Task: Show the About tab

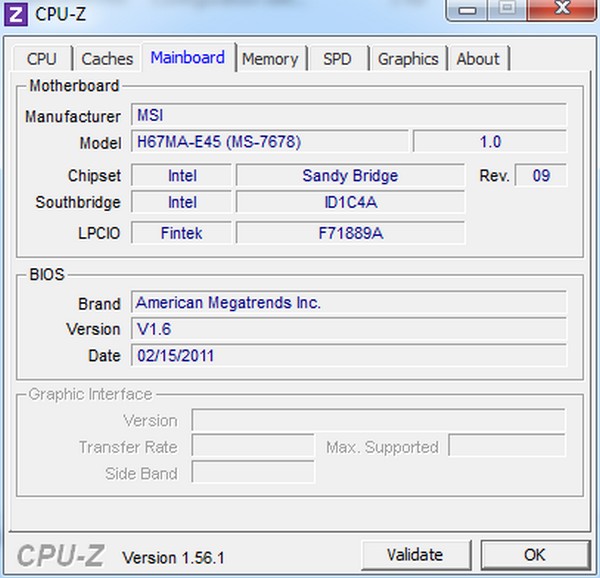Action: pyautogui.click(x=478, y=59)
